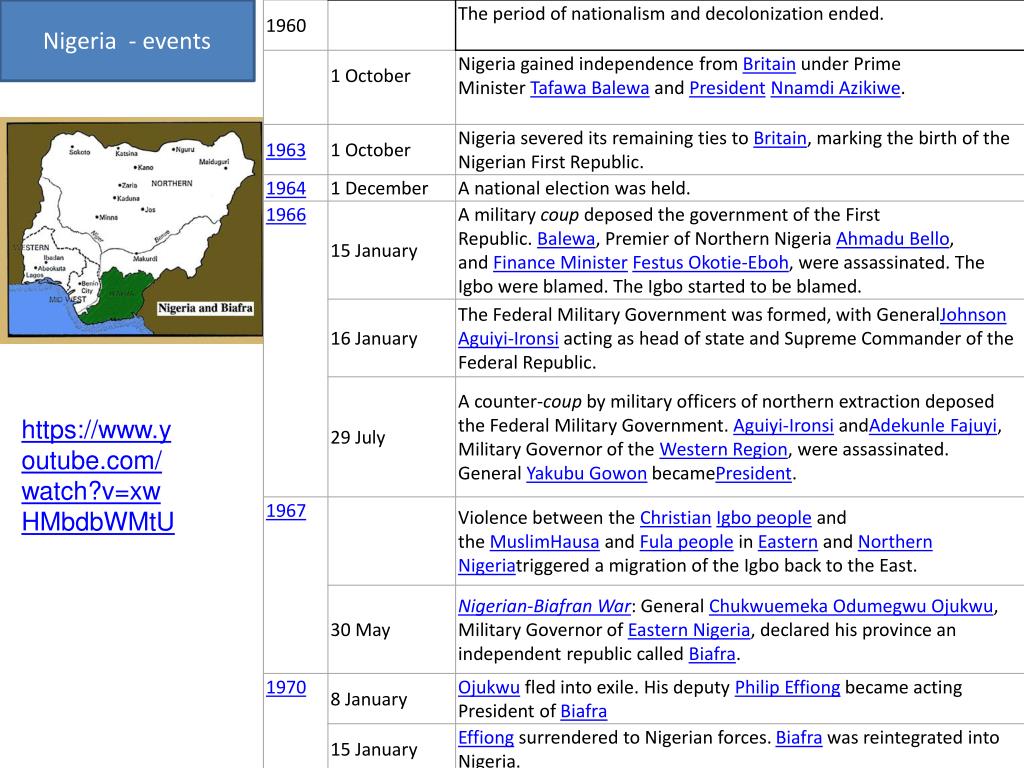Image resolution: width=1024 pixels, height=768 pixels.
Task: Open the 1963 year link
Action: pyautogui.click(x=285, y=150)
